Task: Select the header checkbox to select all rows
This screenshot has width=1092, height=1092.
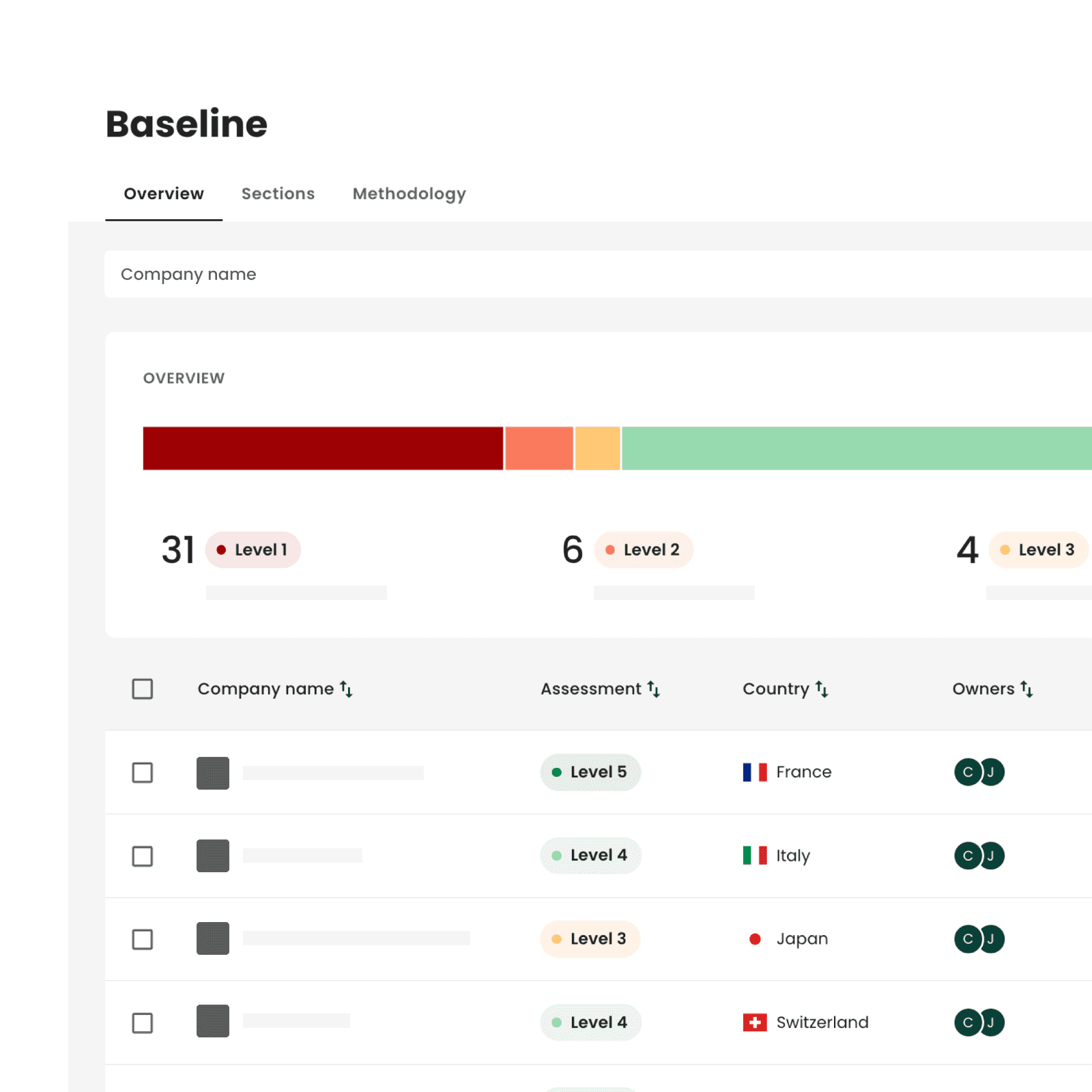Action: [142, 689]
